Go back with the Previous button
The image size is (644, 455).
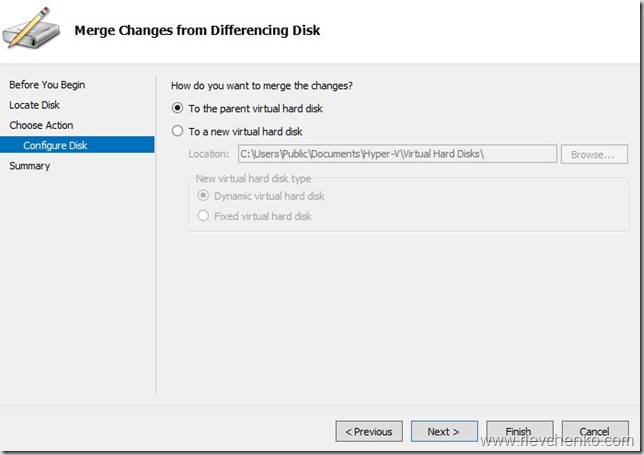click(369, 431)
